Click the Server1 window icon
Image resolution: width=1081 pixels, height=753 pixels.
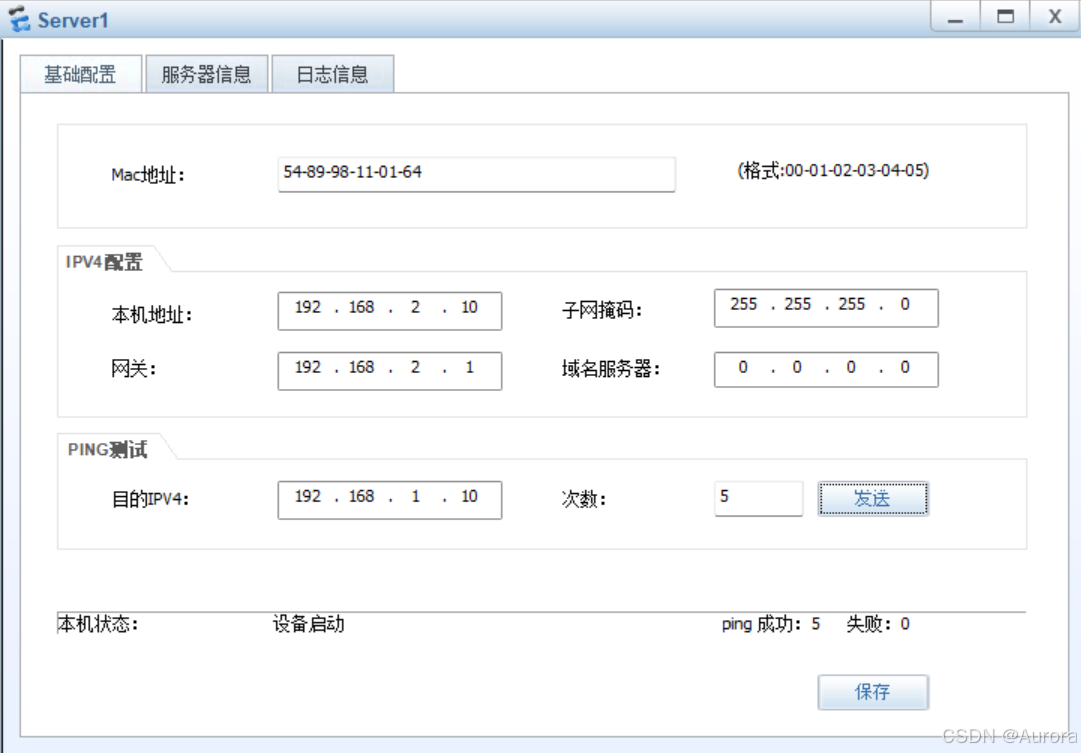[19, 19]
